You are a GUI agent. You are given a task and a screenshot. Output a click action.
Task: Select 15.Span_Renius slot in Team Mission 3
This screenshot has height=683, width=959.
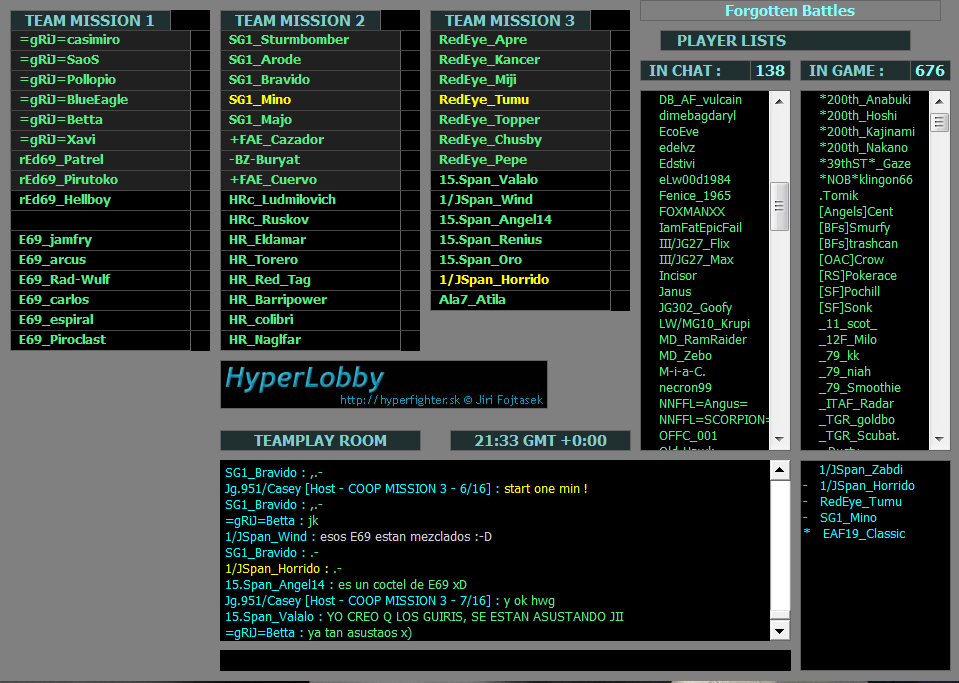pos(520,240)
